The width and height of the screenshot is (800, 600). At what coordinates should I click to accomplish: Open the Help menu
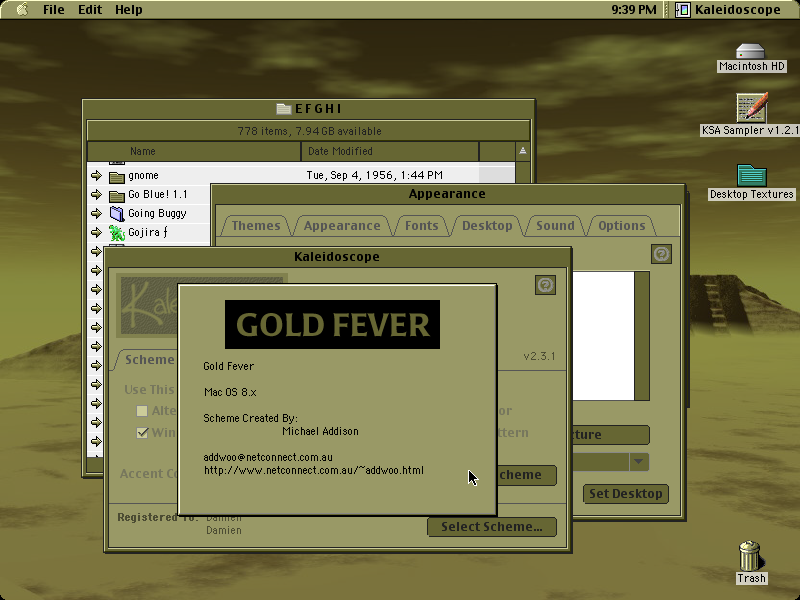[129, 10]
